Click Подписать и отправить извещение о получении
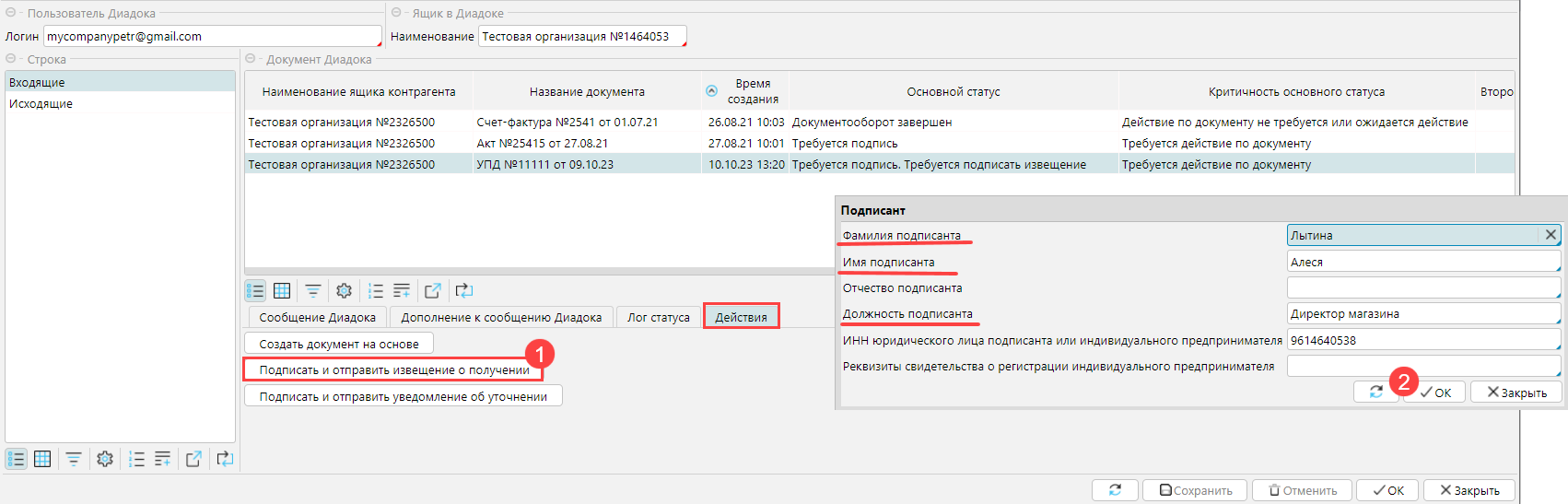Viewport: 1568px width, 504px height. [x=393, y=369]
